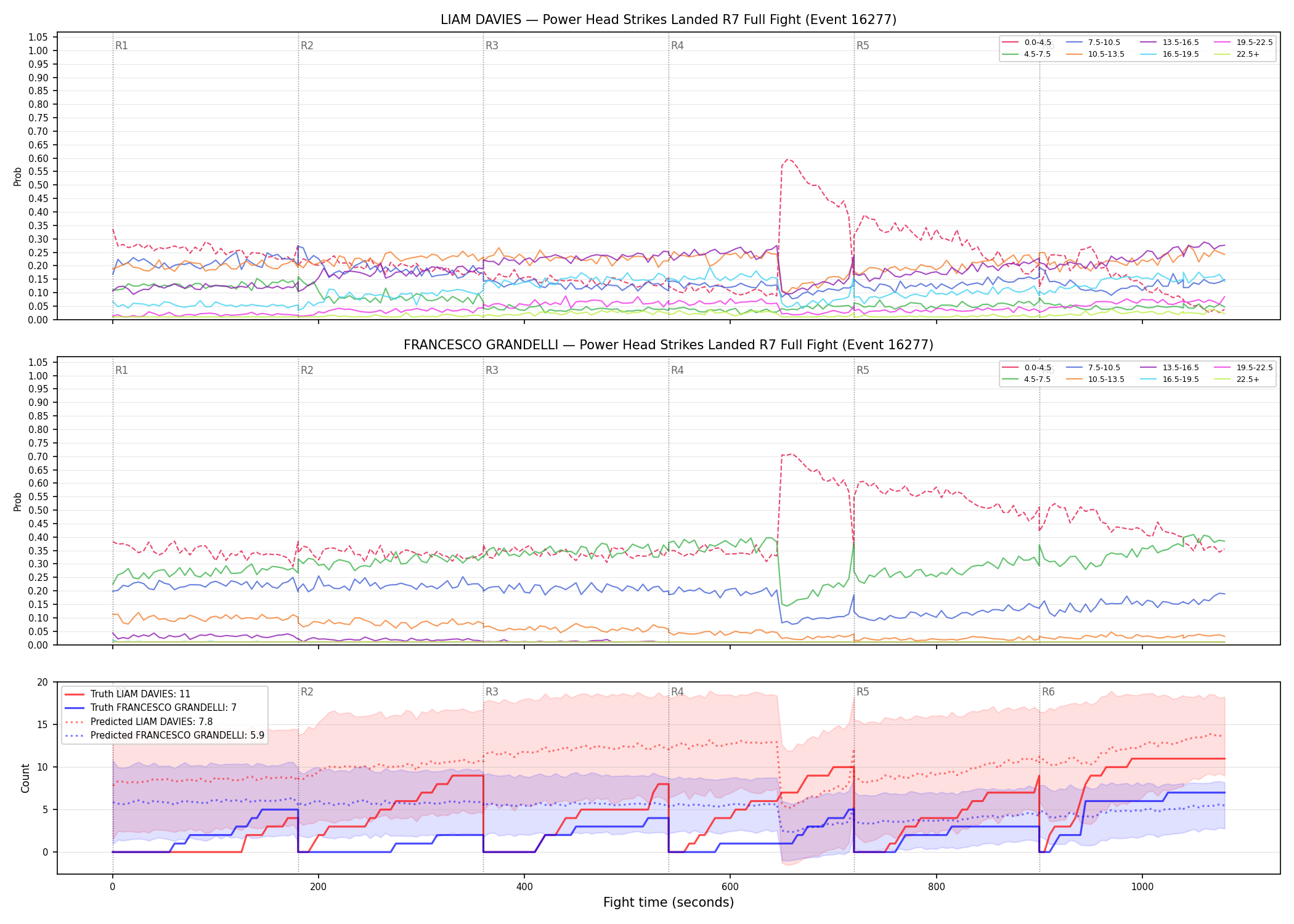Pick legend entry 19.5-22.5 in the Francesco Grandelli chart
The height and width of the screenshot is (924, 1294).
click(x=1243, y=368)
